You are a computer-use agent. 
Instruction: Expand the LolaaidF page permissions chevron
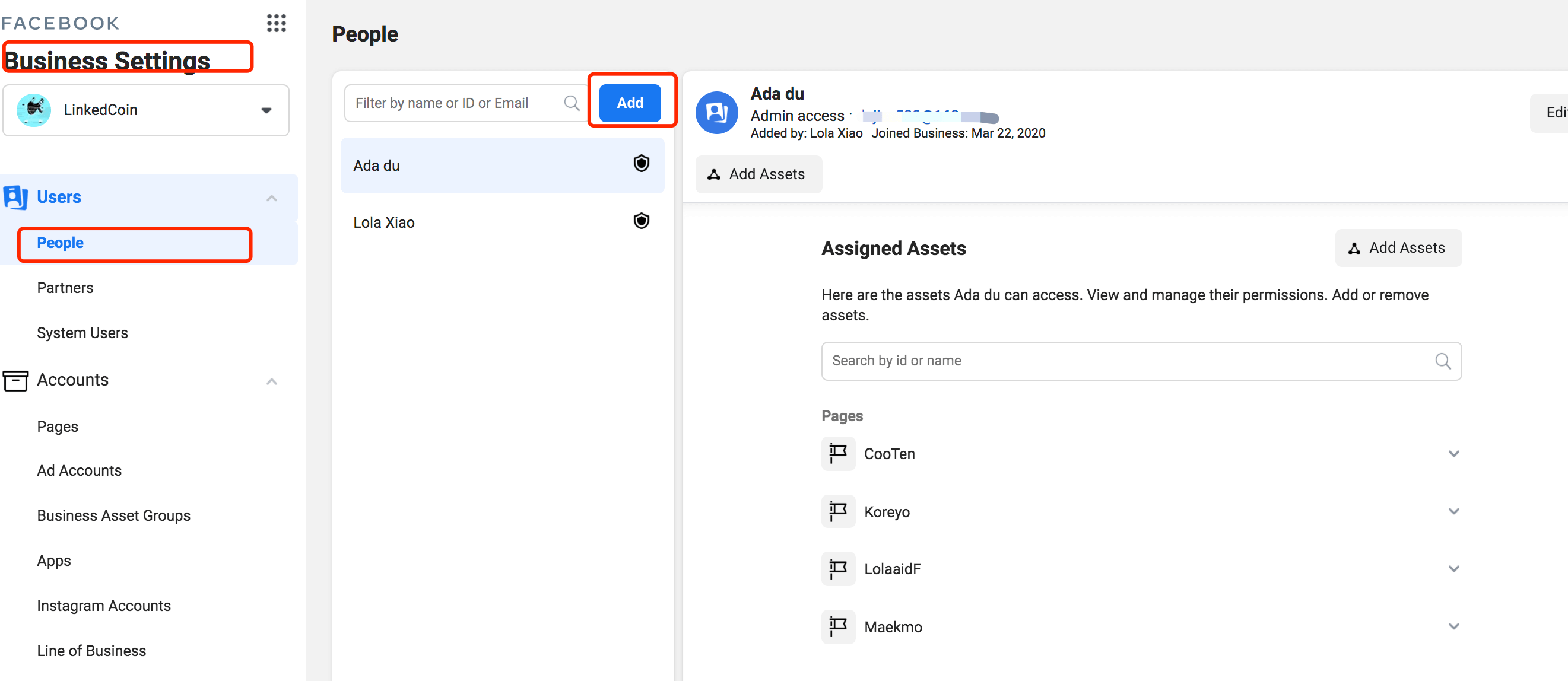tap(1453, 568)
